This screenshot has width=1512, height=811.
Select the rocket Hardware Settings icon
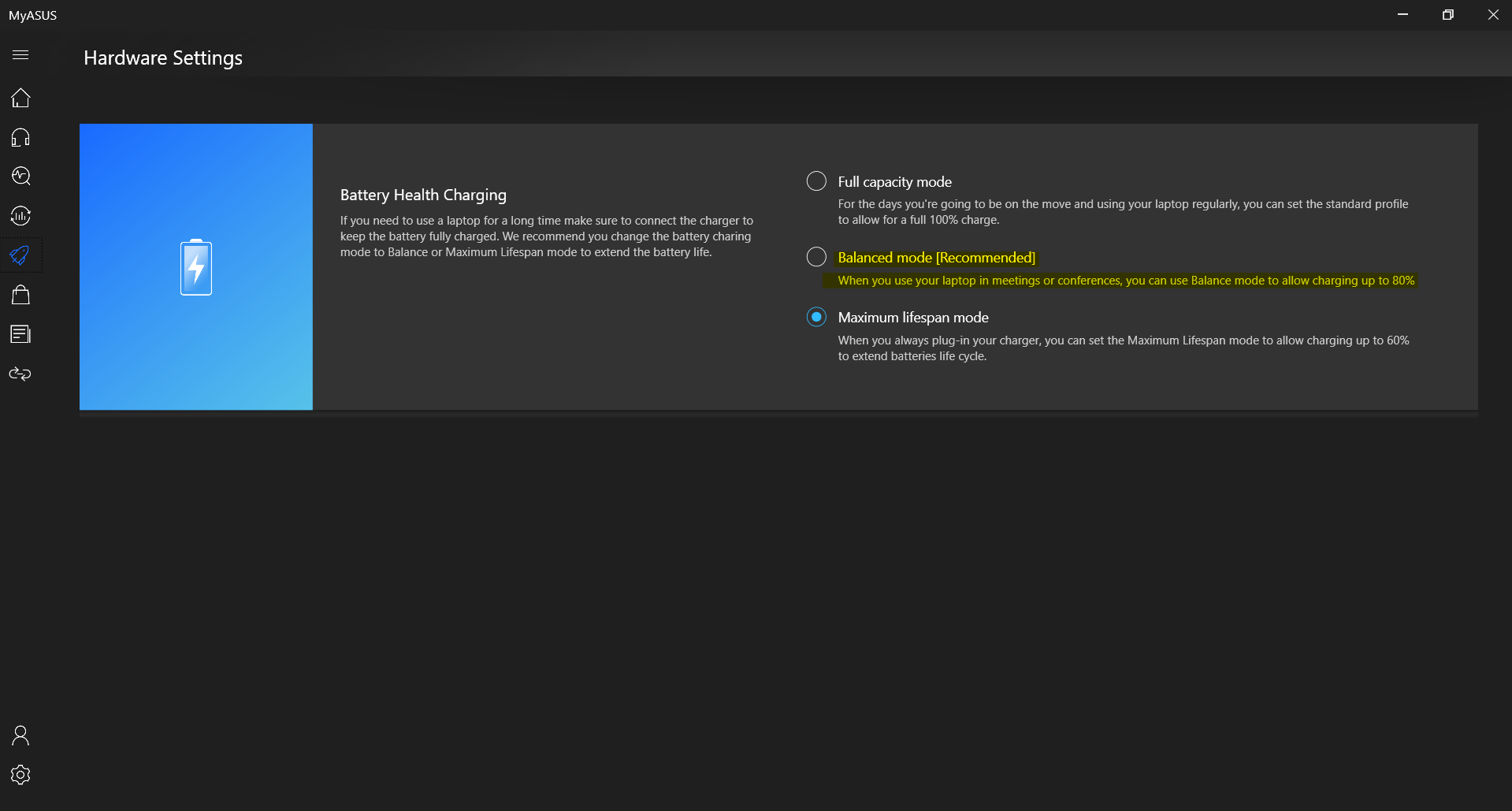click(20, 255)
